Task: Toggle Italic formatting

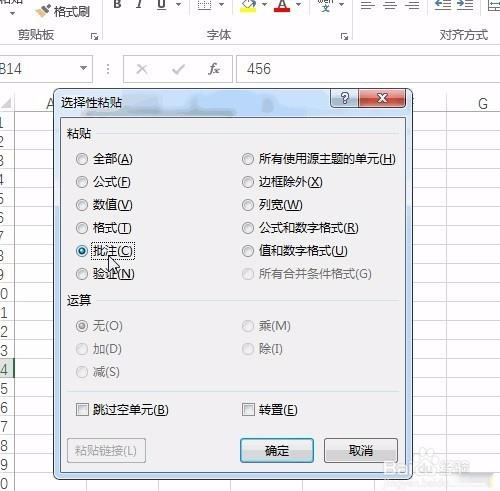Action: coord(139,5)
